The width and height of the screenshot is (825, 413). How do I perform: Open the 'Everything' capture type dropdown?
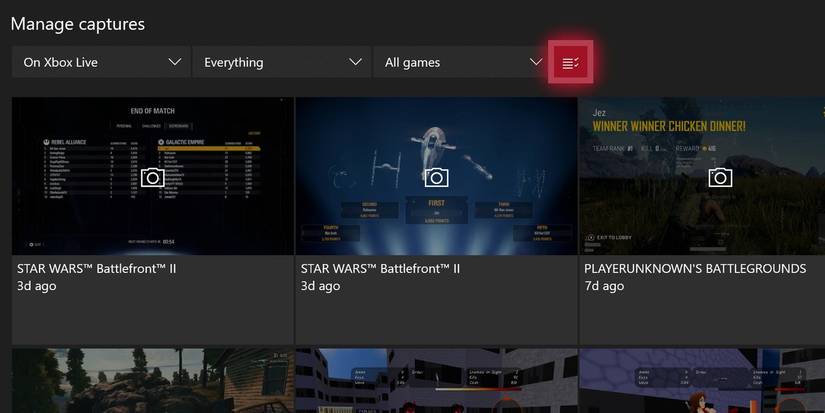[281, 62]
